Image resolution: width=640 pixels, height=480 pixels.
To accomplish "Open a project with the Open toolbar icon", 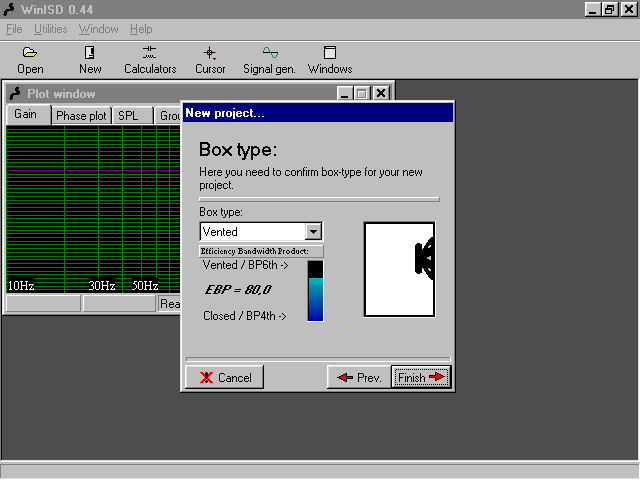I will [30, 60].
